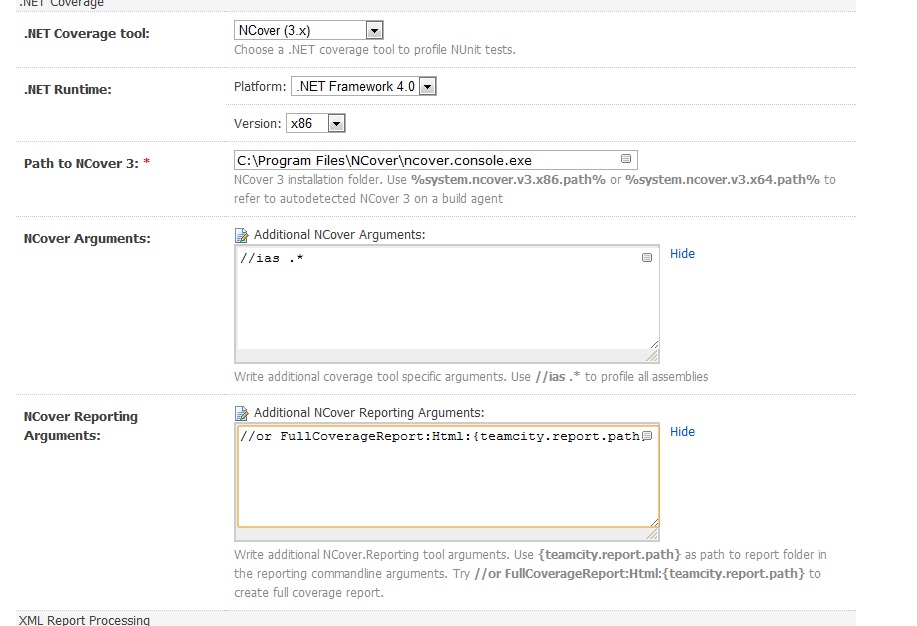Screen dimensions: 917x626
Task: Click the 'Platform:' label
Action: tap(260, 87)
